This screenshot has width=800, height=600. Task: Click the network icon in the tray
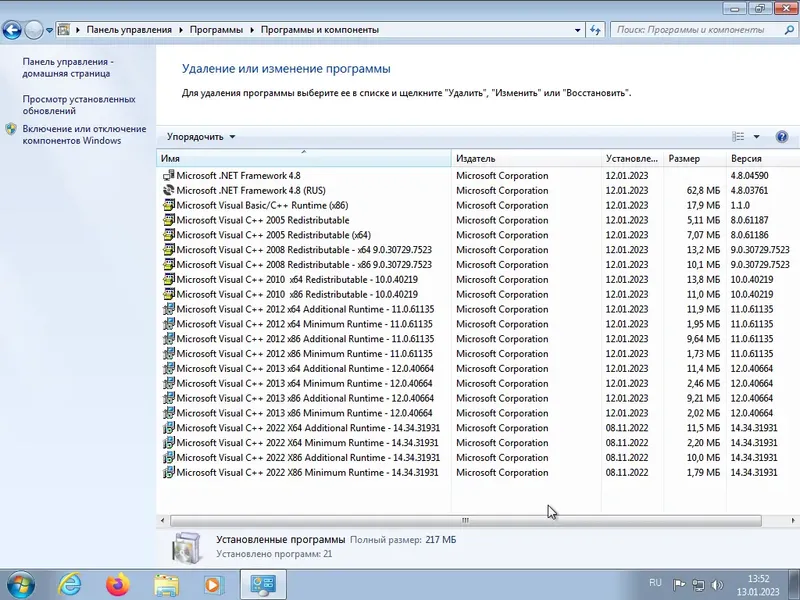[700, 583]
